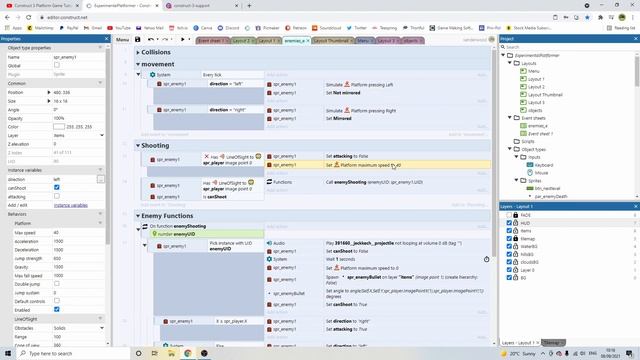Close the Properties panel
The image size is (640, 360).
pyautogui.click(x=107, y=38)
